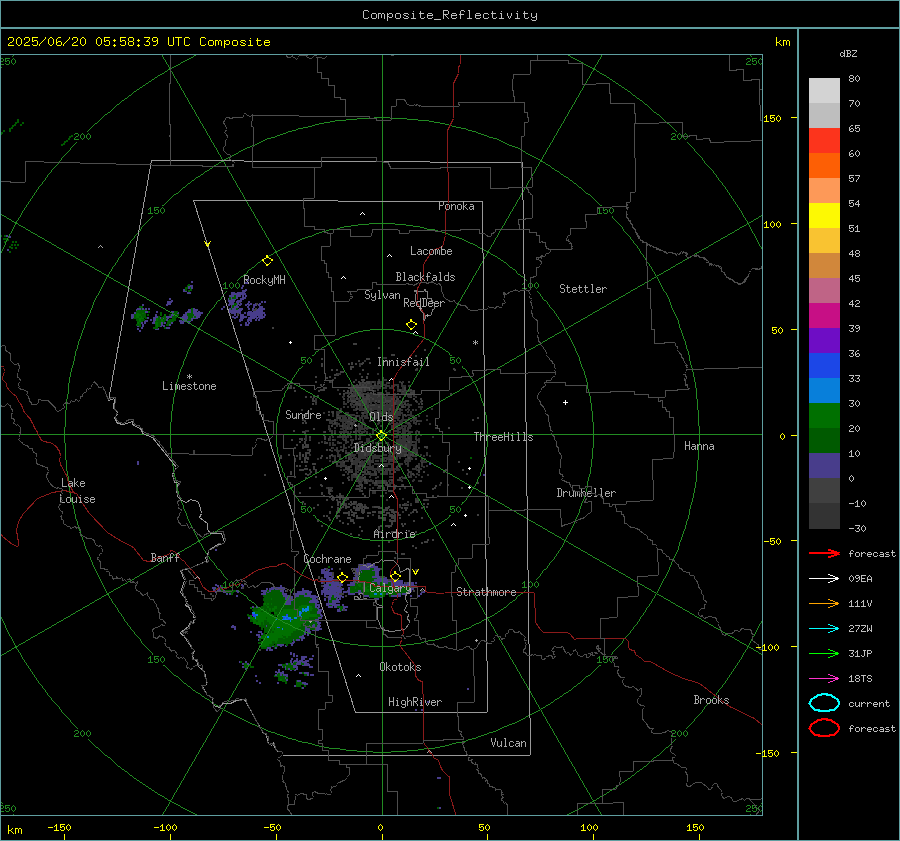Click the Okotoks city label
900x841 pixels.
point(400,667)
